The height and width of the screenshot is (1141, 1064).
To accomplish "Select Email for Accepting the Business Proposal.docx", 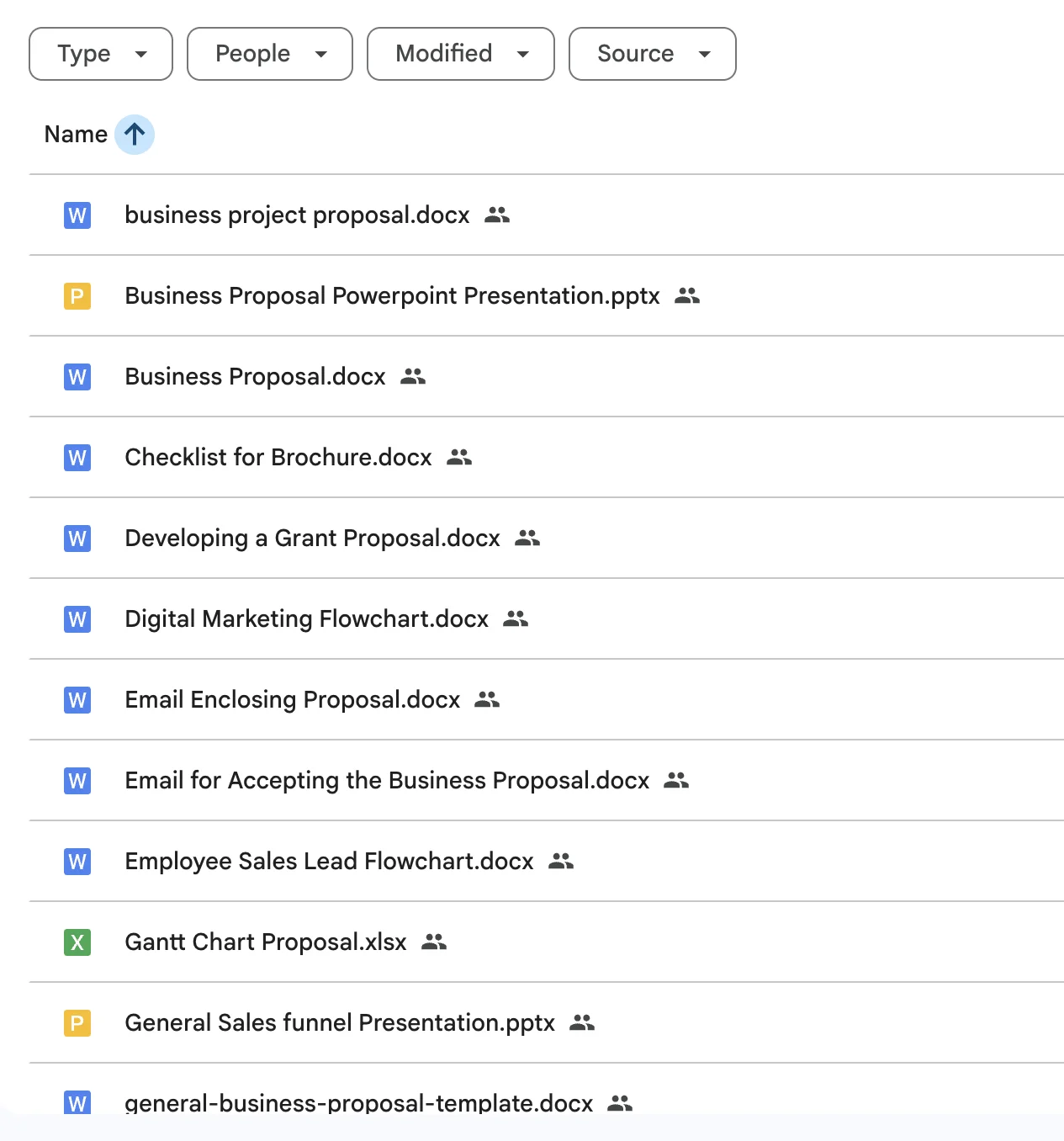I will 387,781.
